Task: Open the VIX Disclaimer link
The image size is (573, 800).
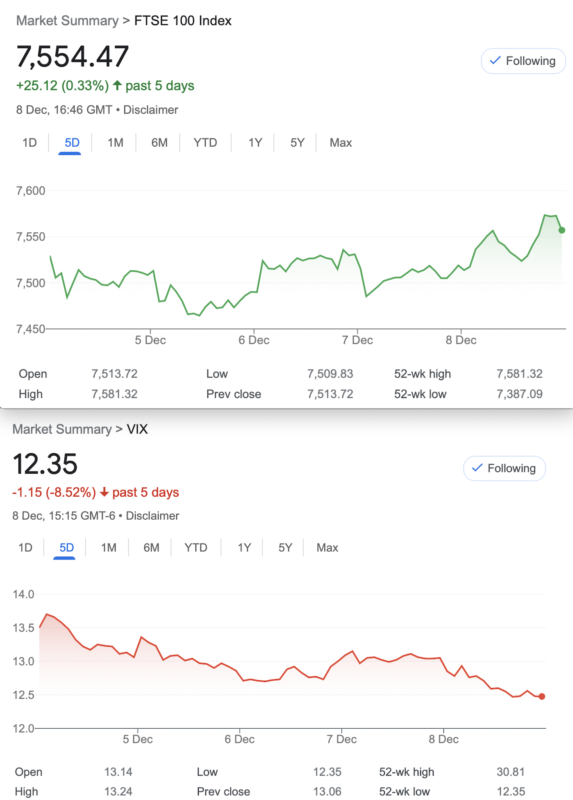Action: tap(153, 516)
